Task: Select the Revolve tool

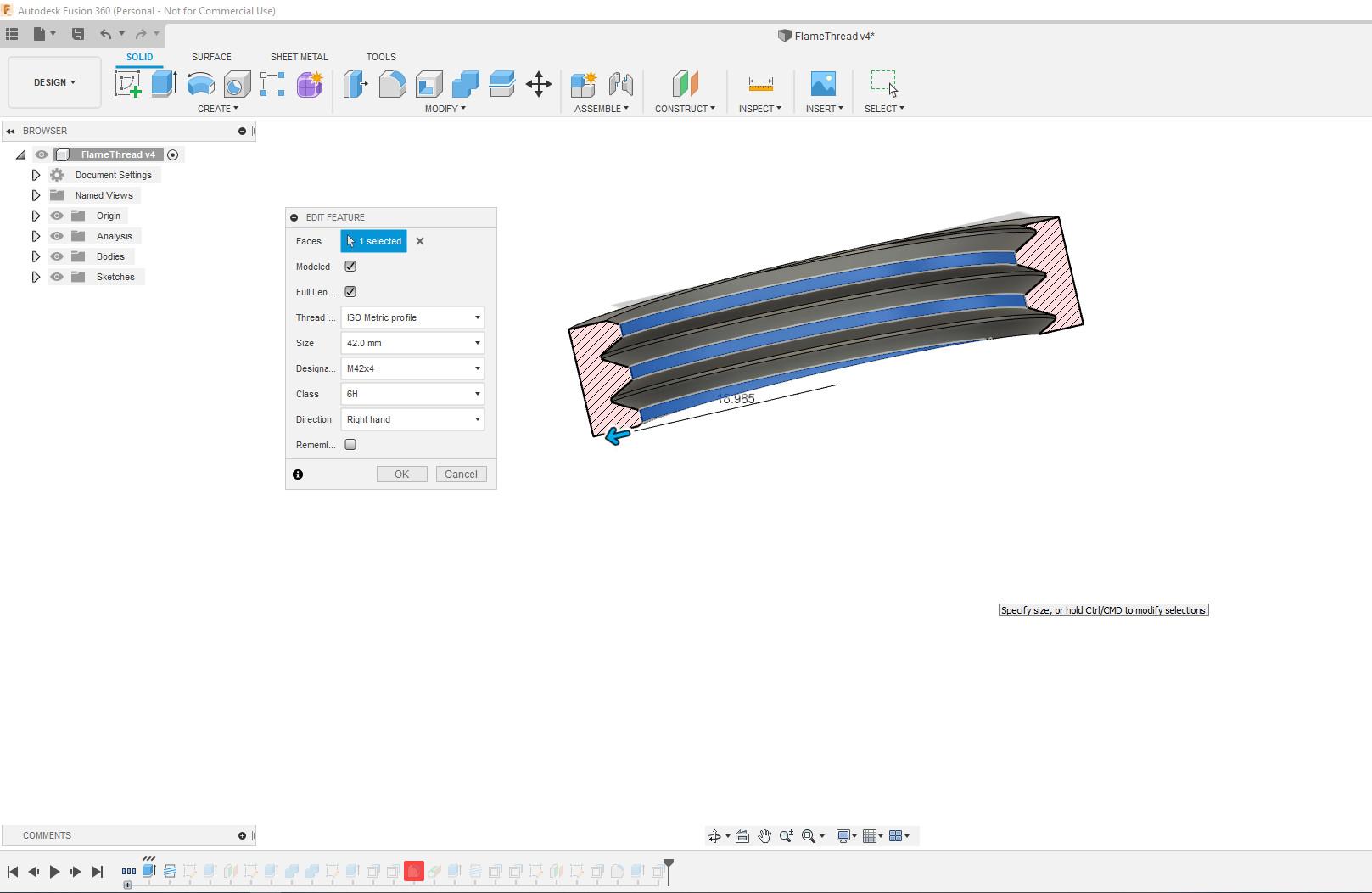Action: pyautogui.click(x=200, y=84)
